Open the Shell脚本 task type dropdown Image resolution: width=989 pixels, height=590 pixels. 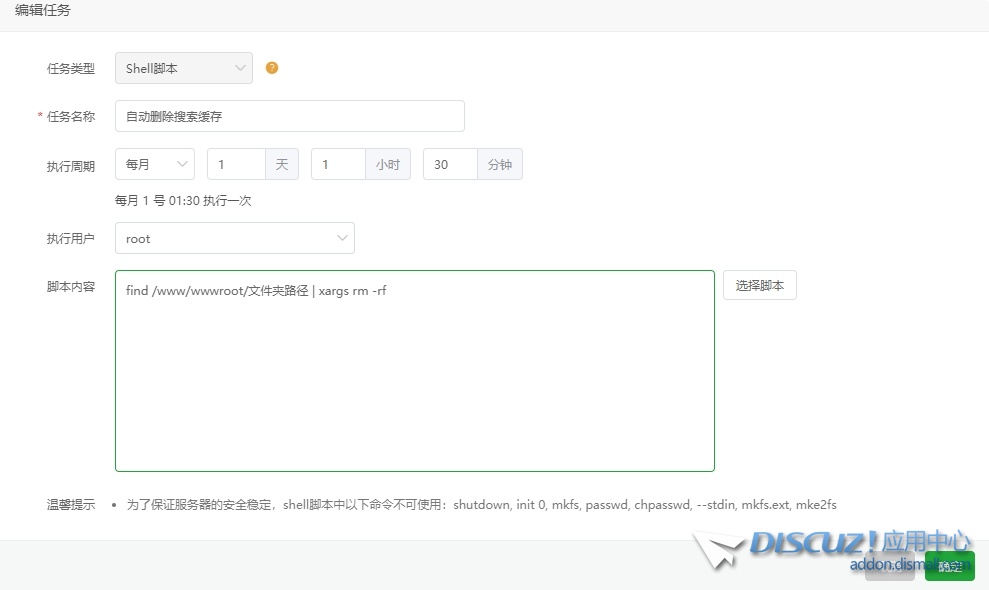pos(184,68)
